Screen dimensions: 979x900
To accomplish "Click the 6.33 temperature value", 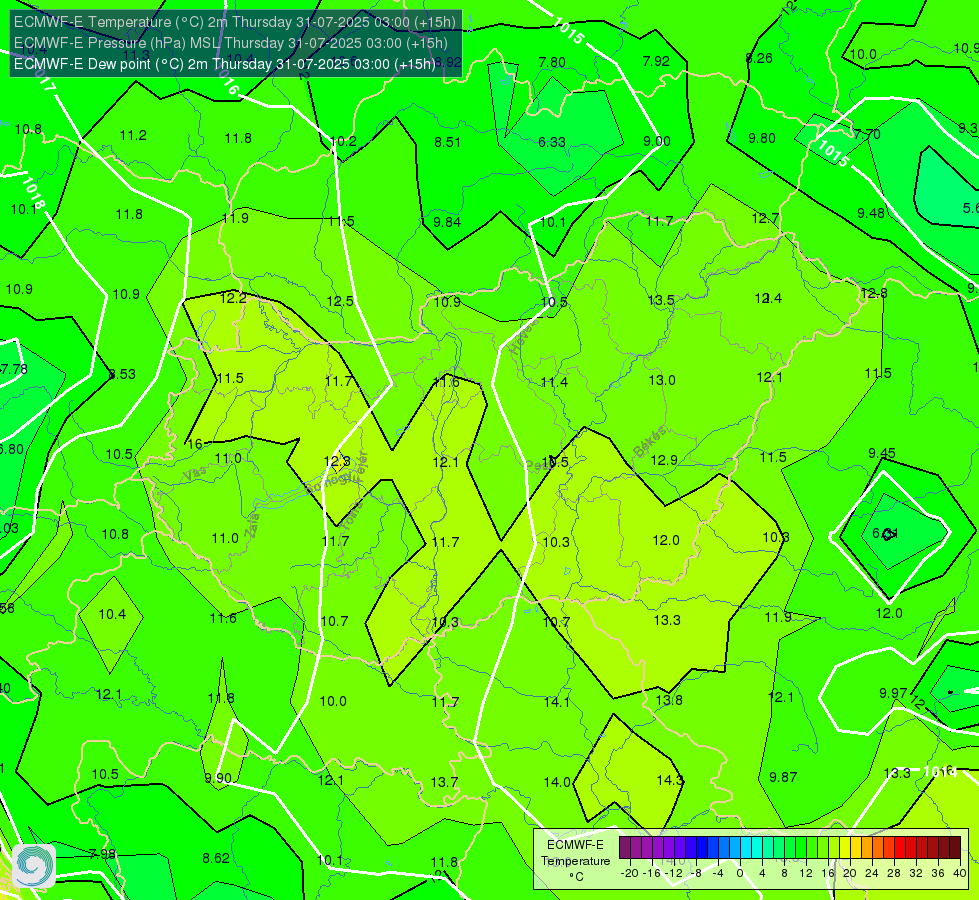I will [x=552, y=142].
